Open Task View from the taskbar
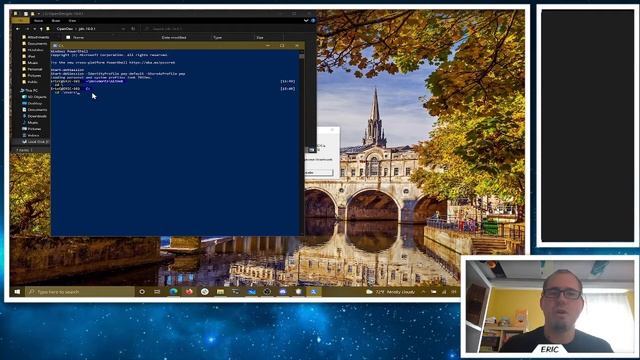Image resolution: width=640 pixels, height=360 pixels. pyautogui.click(x=157, y=292)
